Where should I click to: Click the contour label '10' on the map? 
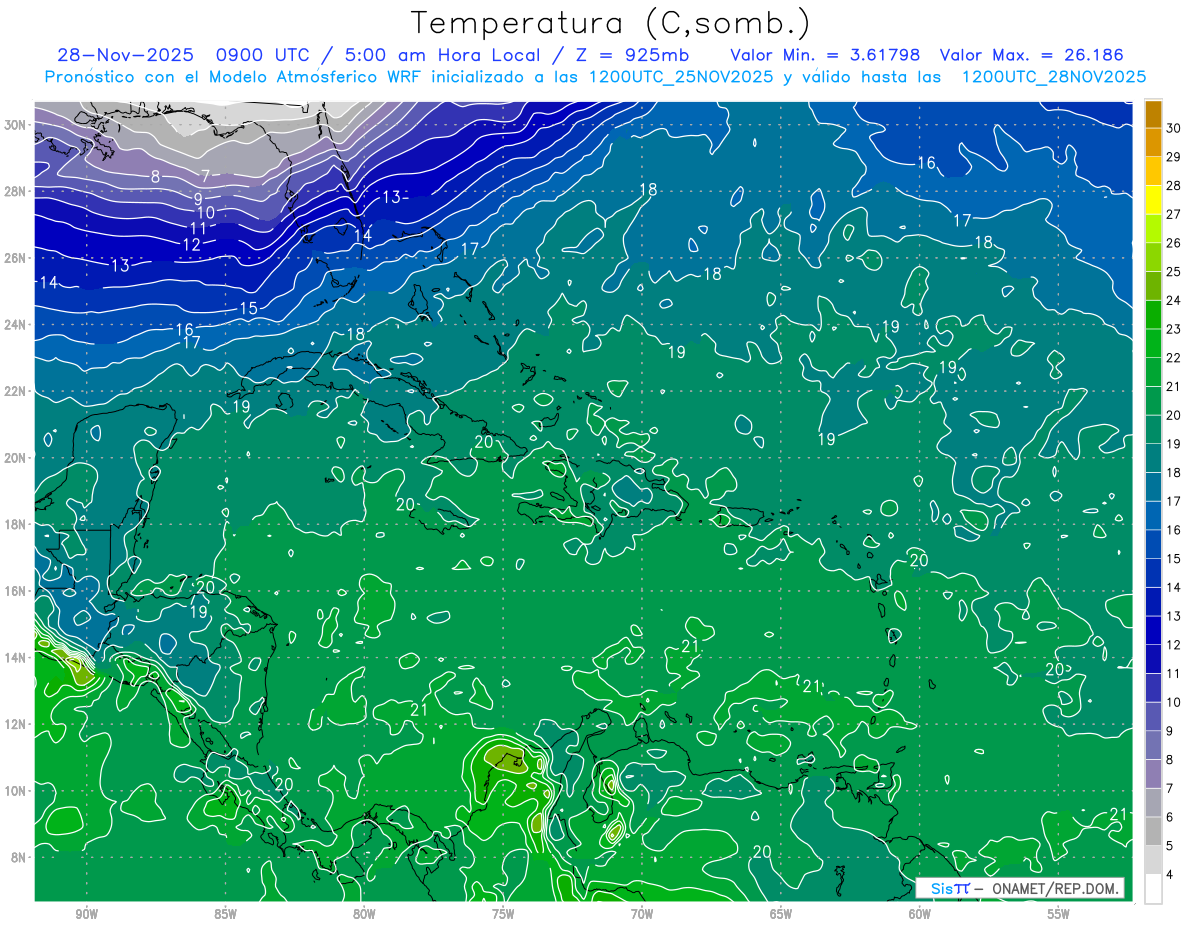[x=205, y=213]
